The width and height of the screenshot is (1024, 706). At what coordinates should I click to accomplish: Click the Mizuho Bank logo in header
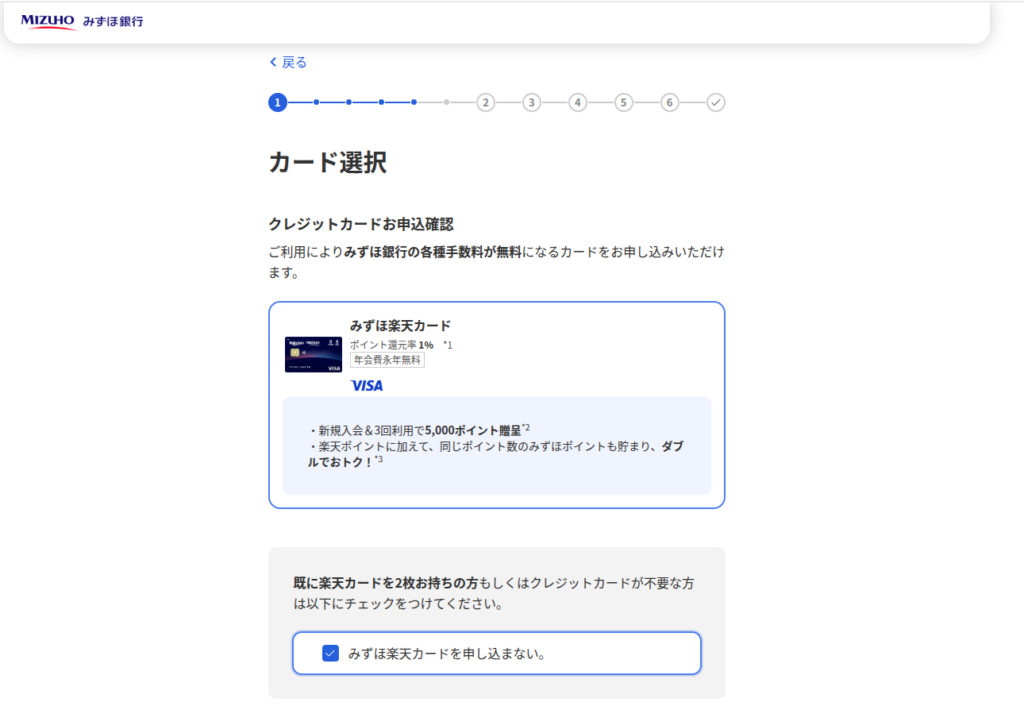coord(82,21)
